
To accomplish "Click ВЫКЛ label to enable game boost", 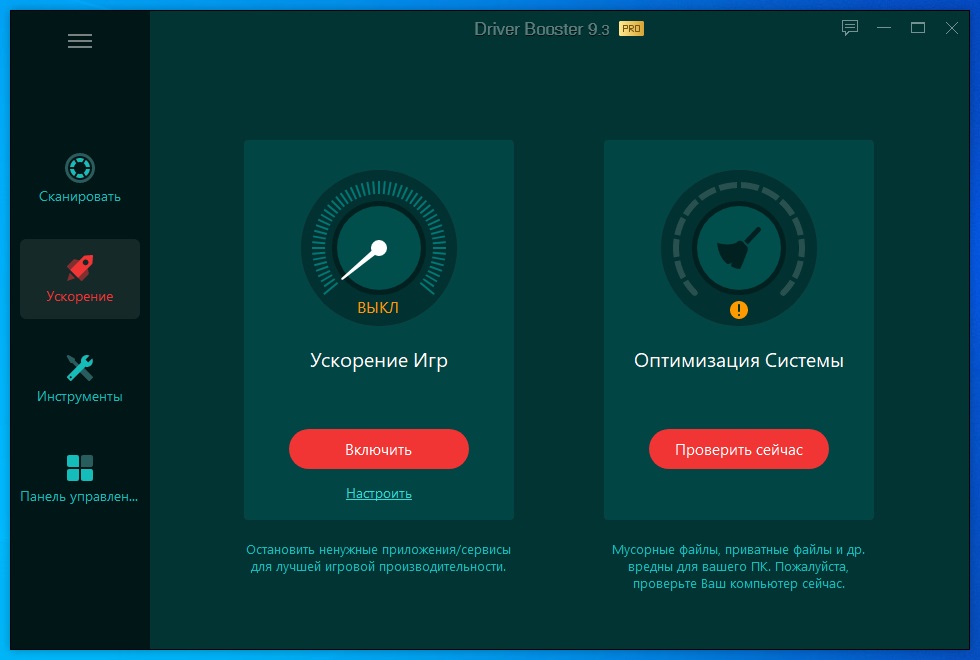I will (x=379, y=308).
